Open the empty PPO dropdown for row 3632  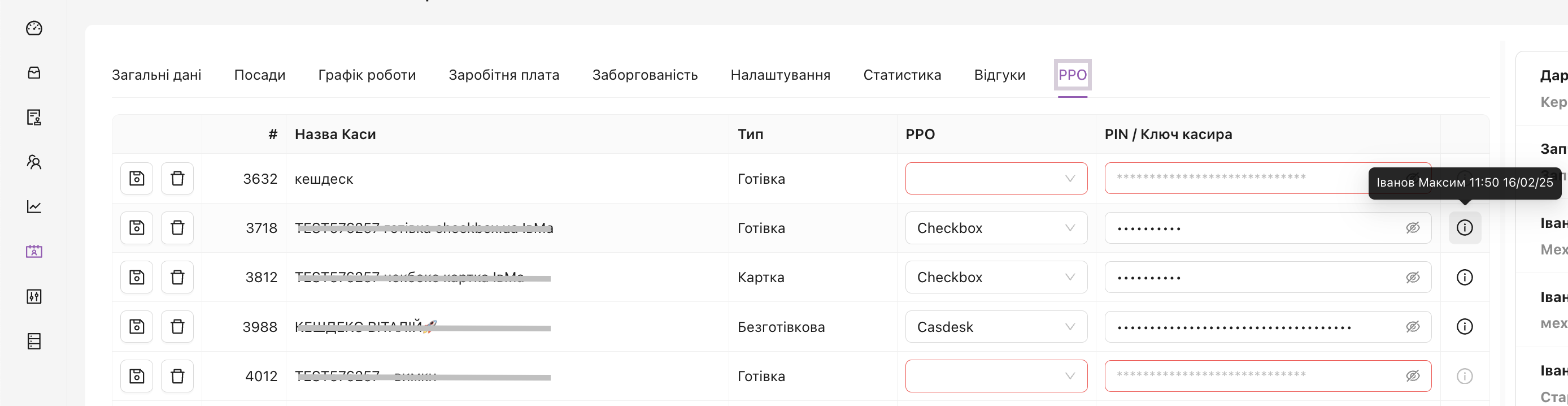point(996,179)
